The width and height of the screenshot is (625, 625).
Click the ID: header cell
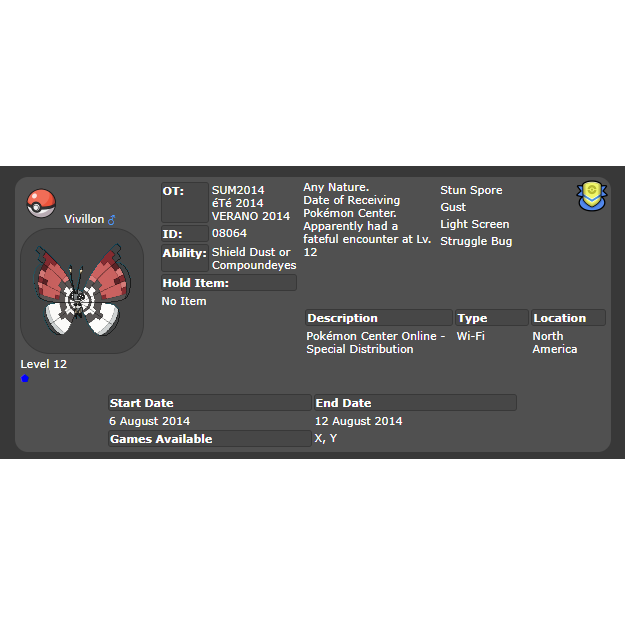[x=185, y=234]
